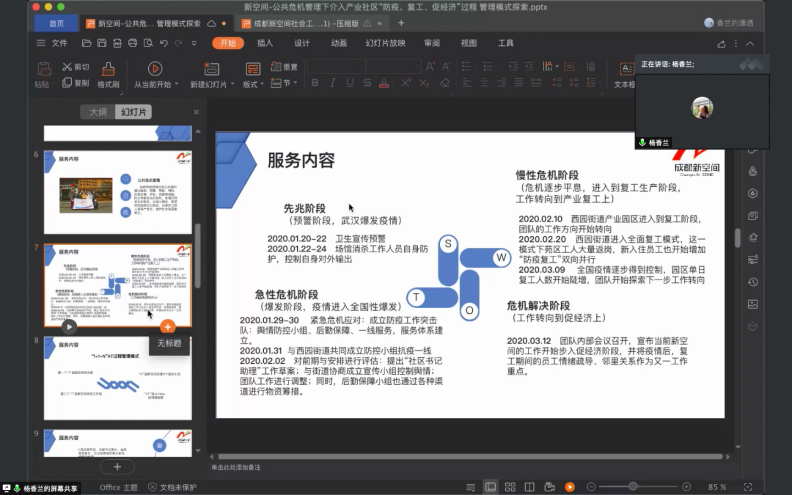Click the add slide plus button below thumbnails
Image resolution: width=792 pixels, height=495 pixels.
117,466
